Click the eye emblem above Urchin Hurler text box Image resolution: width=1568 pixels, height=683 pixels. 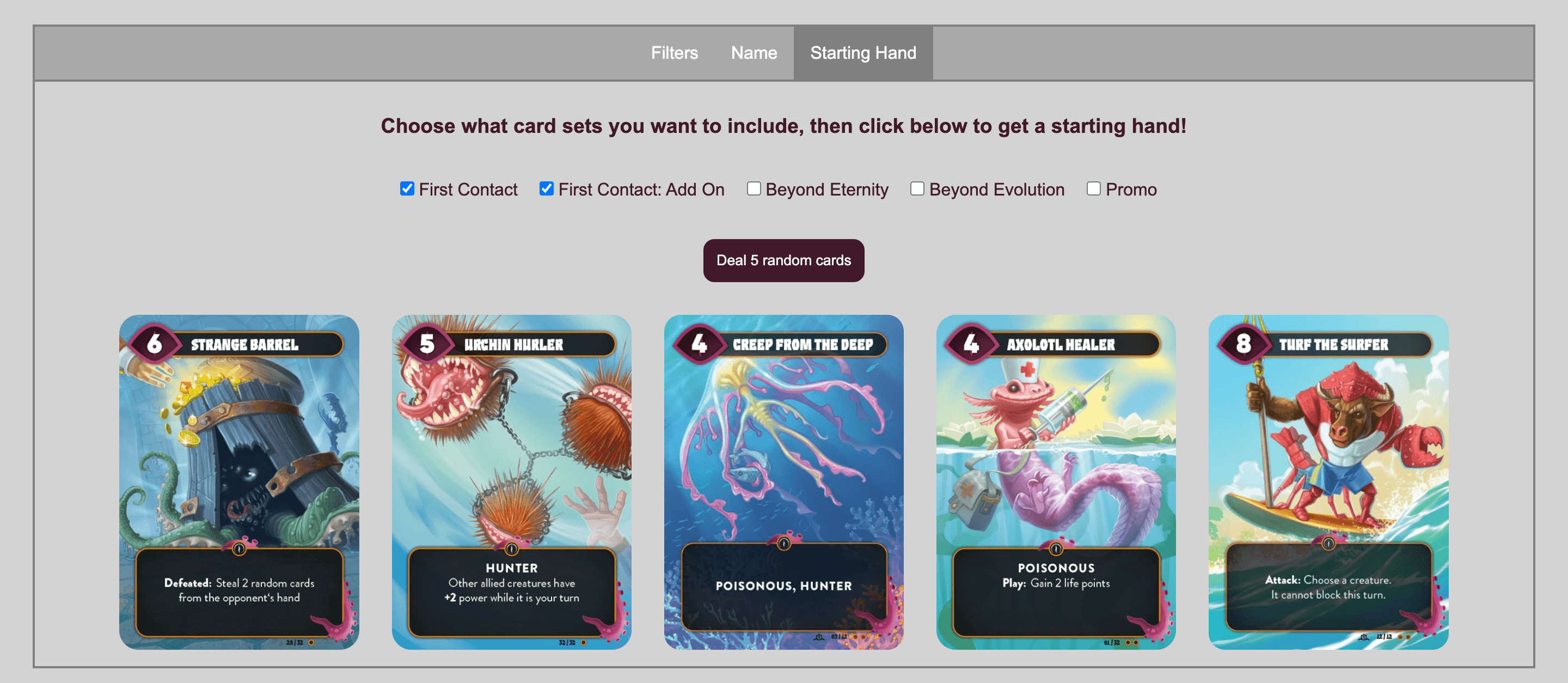point(512,548)
